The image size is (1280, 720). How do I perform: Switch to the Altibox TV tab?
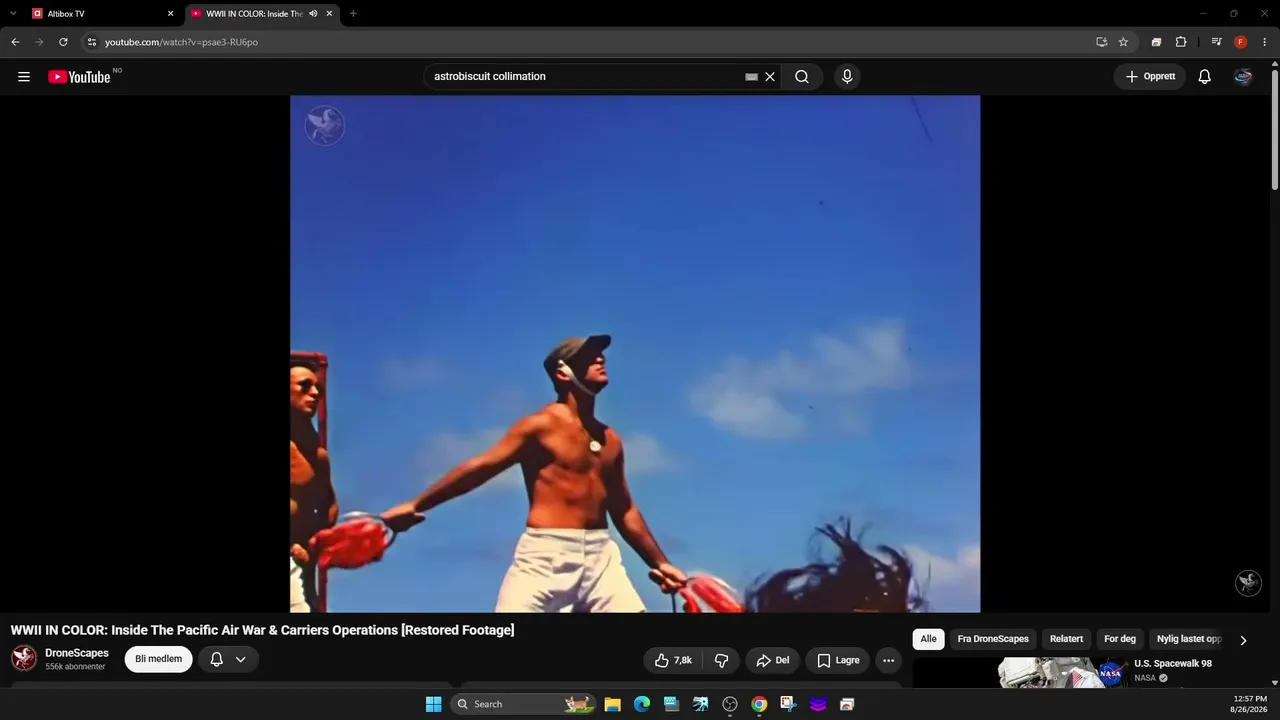(103, 14)
